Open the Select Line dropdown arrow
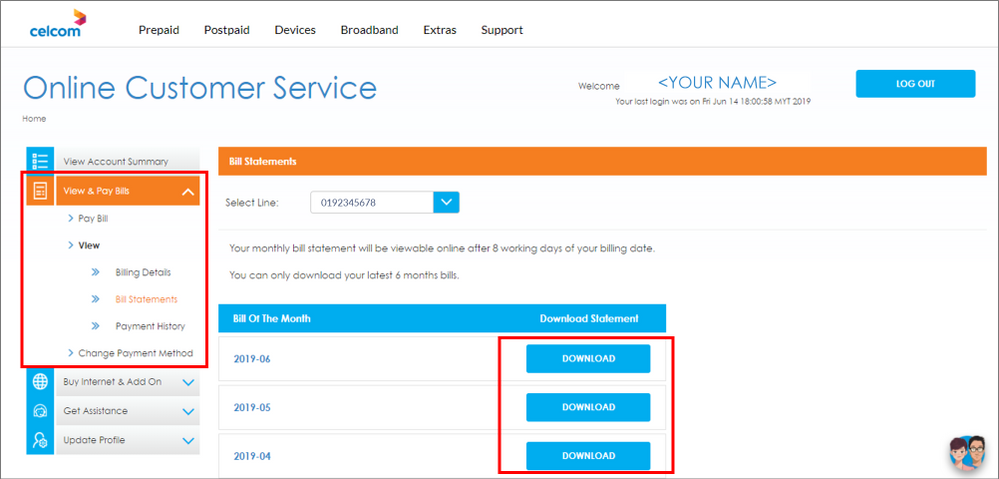The height and width of the screenshot is (479, 999). 446,203
